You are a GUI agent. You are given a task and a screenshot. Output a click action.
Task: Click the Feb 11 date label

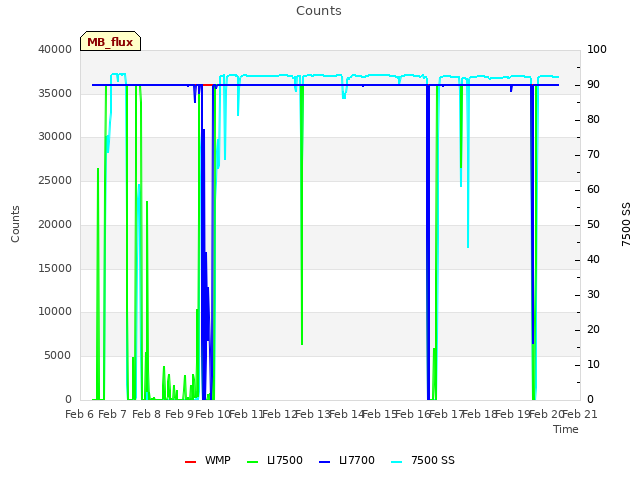[x=246, y=414]
